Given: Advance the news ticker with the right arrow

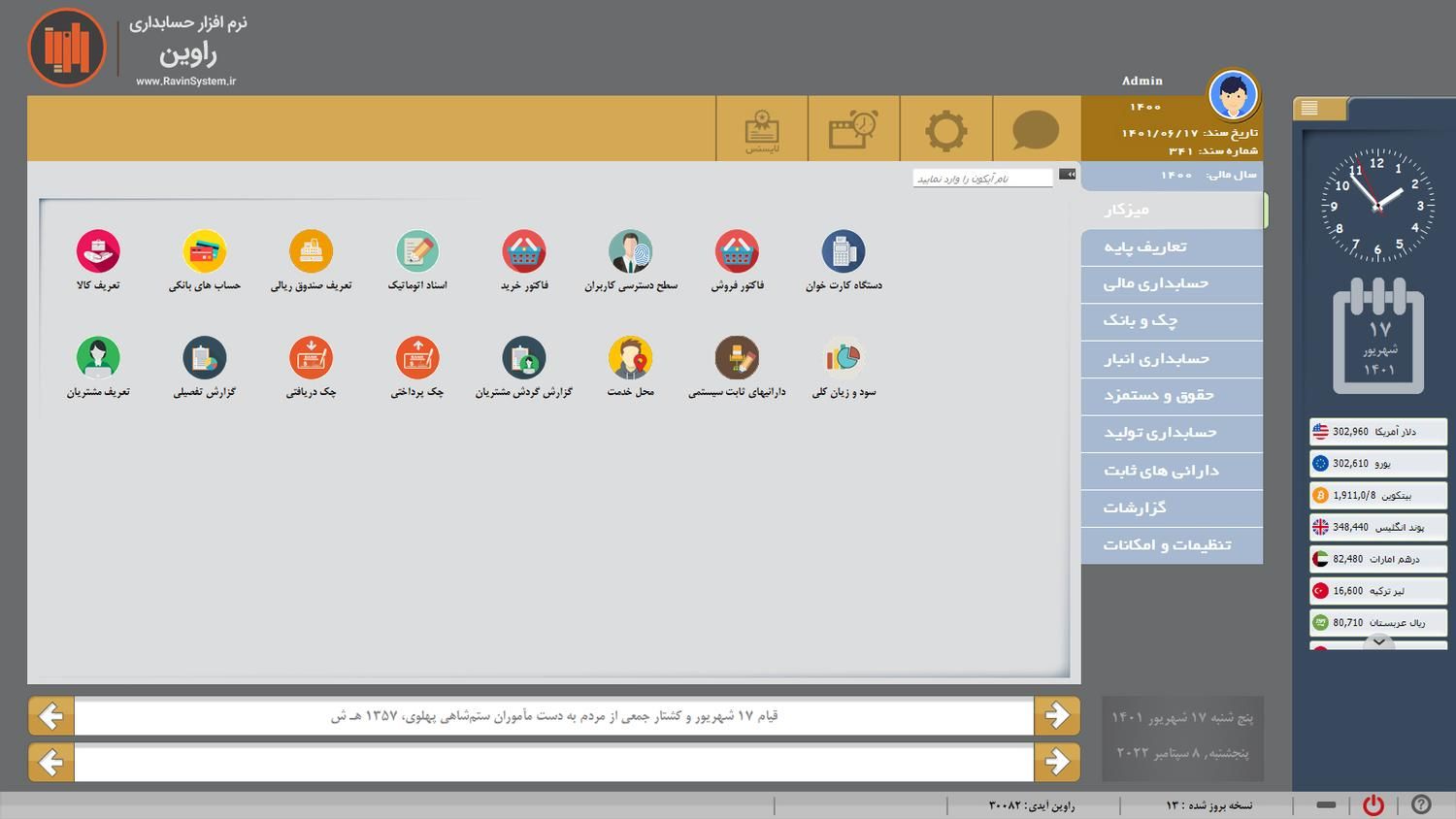Looking at the screenshot, I should [x=1057, y=715].
